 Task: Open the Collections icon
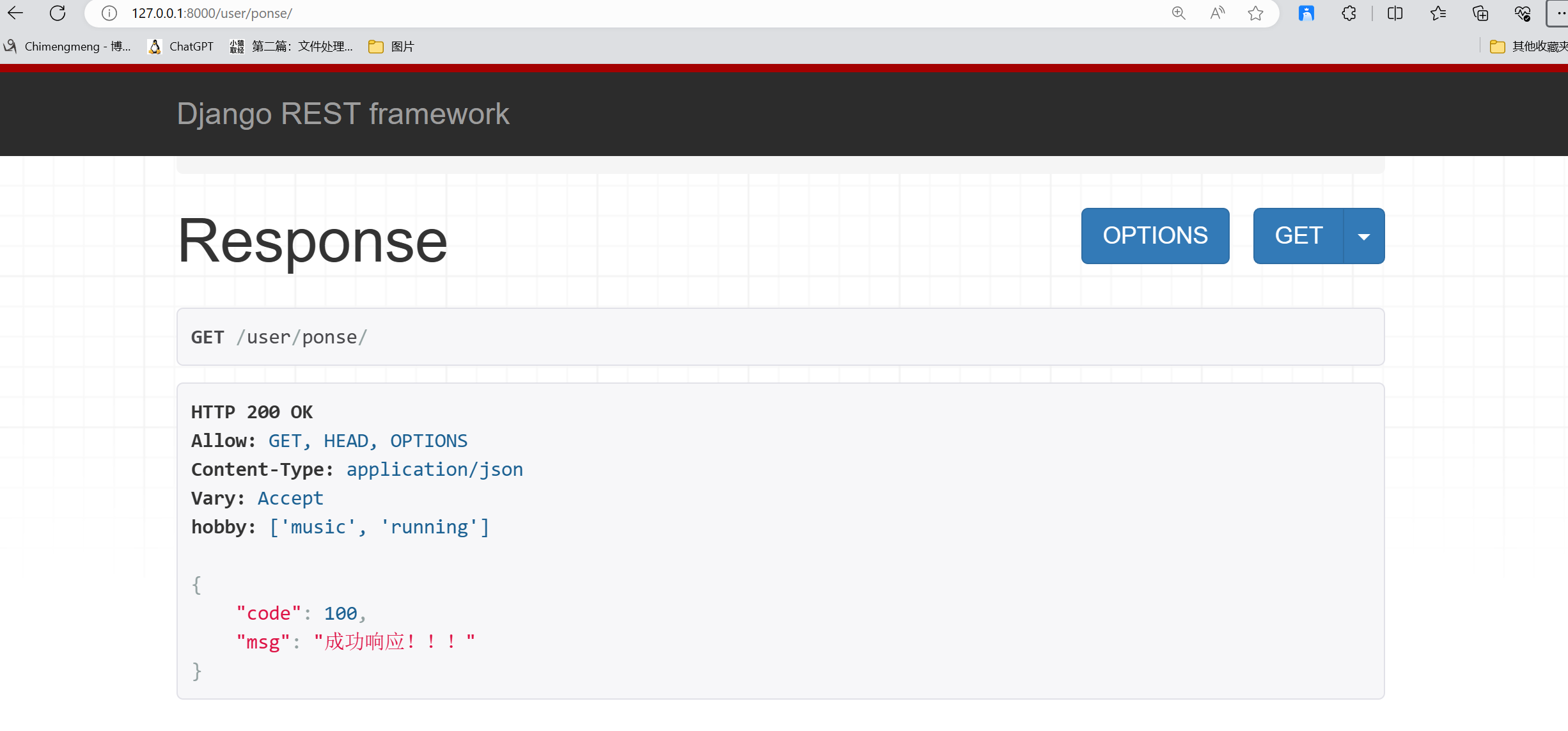[1480, 13]
